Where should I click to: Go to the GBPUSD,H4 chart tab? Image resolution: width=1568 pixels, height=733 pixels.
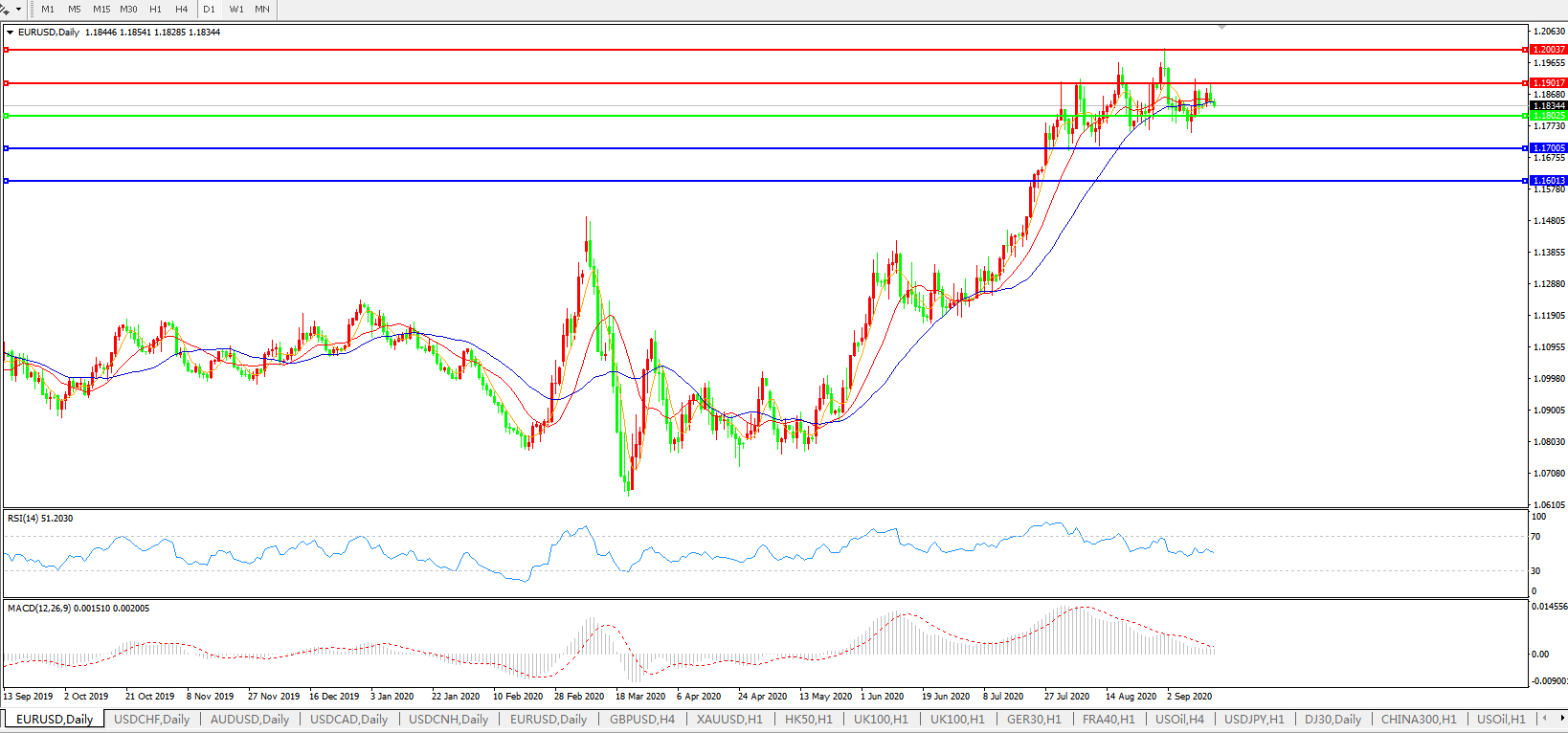(x=641, y=719)
